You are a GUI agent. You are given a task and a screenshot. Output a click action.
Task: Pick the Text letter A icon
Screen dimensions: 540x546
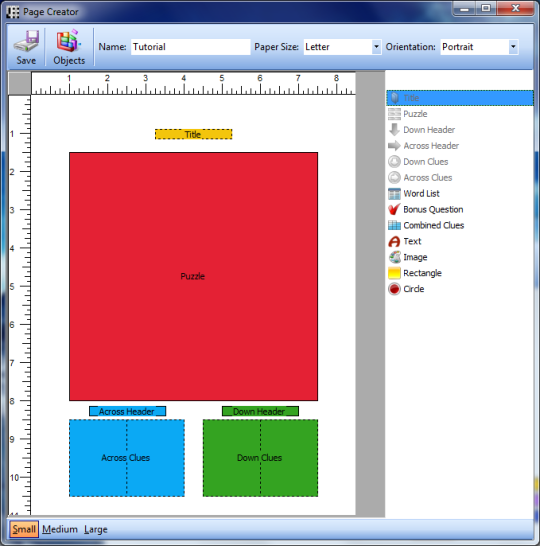click(394, 241)
